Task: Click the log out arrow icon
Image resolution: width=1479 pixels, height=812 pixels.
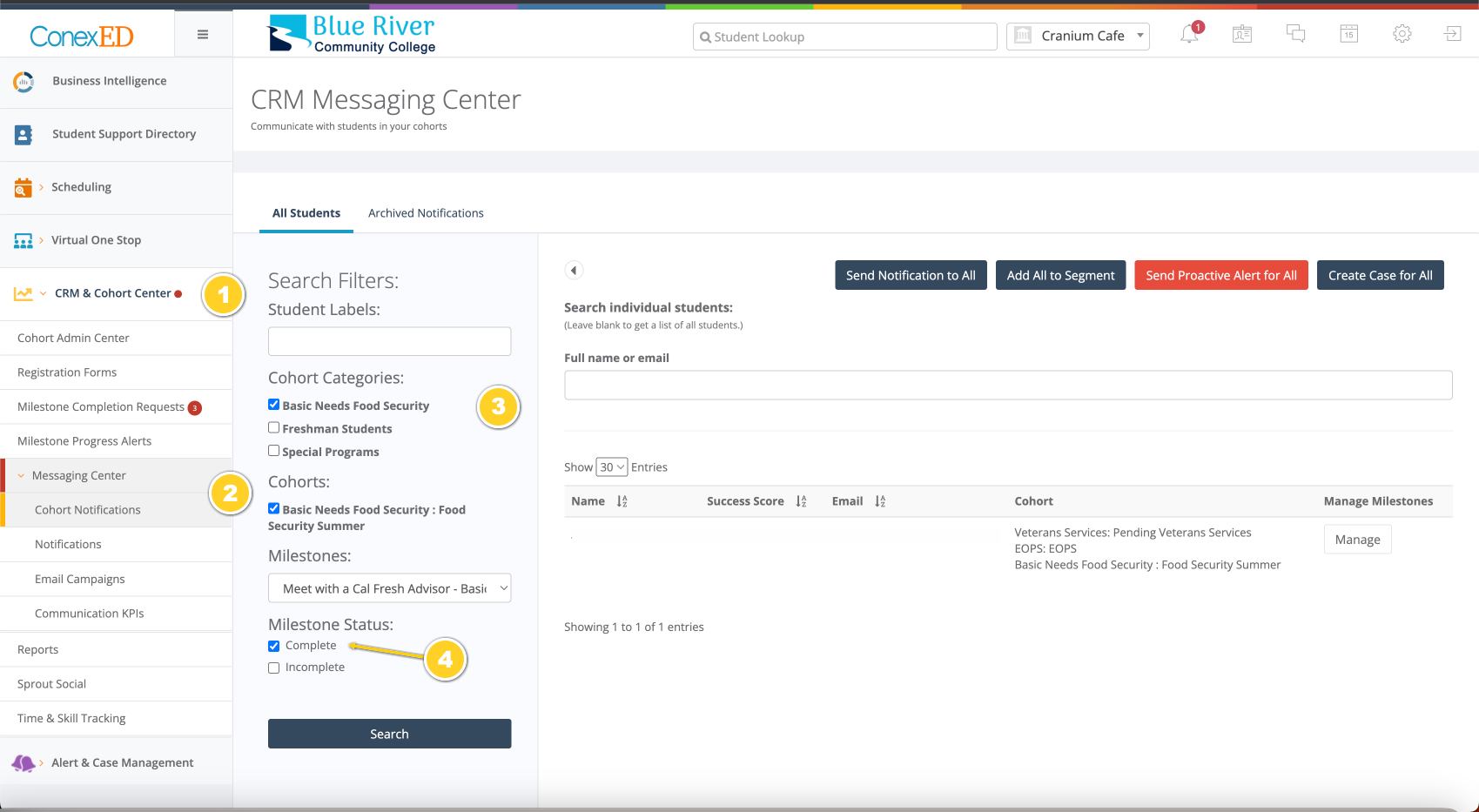Action: coord(1453,34)
